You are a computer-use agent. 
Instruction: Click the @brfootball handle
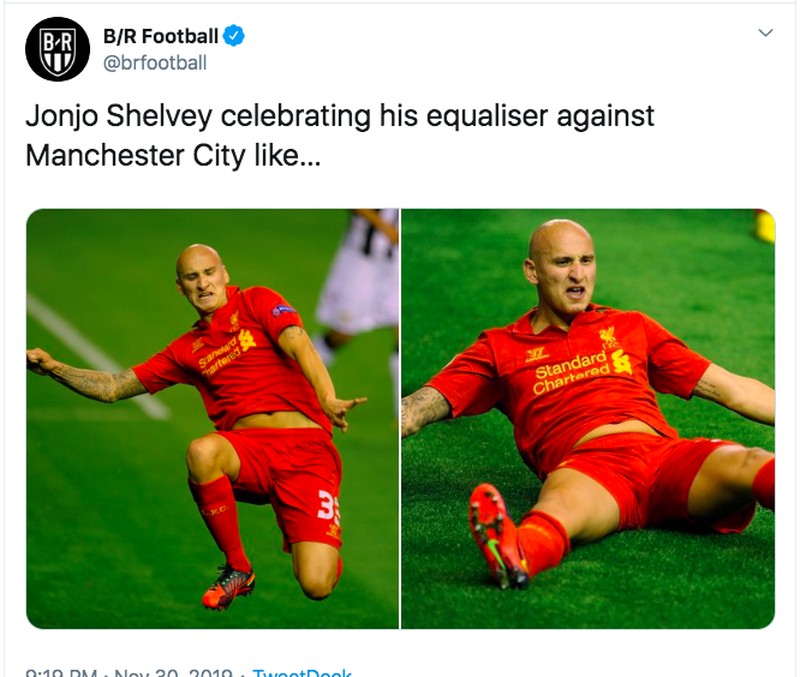[154, 63]
